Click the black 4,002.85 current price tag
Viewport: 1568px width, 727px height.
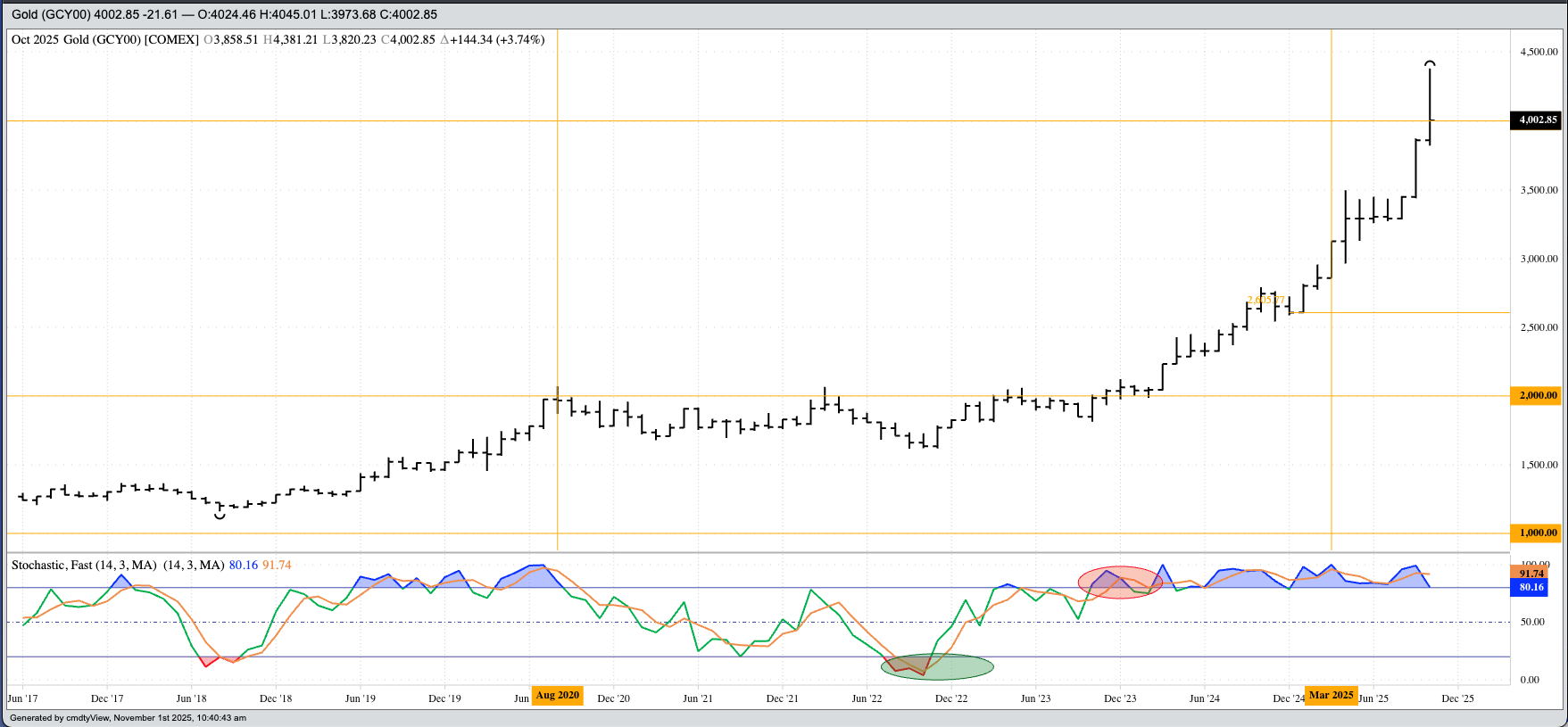tap(1535, 120)
